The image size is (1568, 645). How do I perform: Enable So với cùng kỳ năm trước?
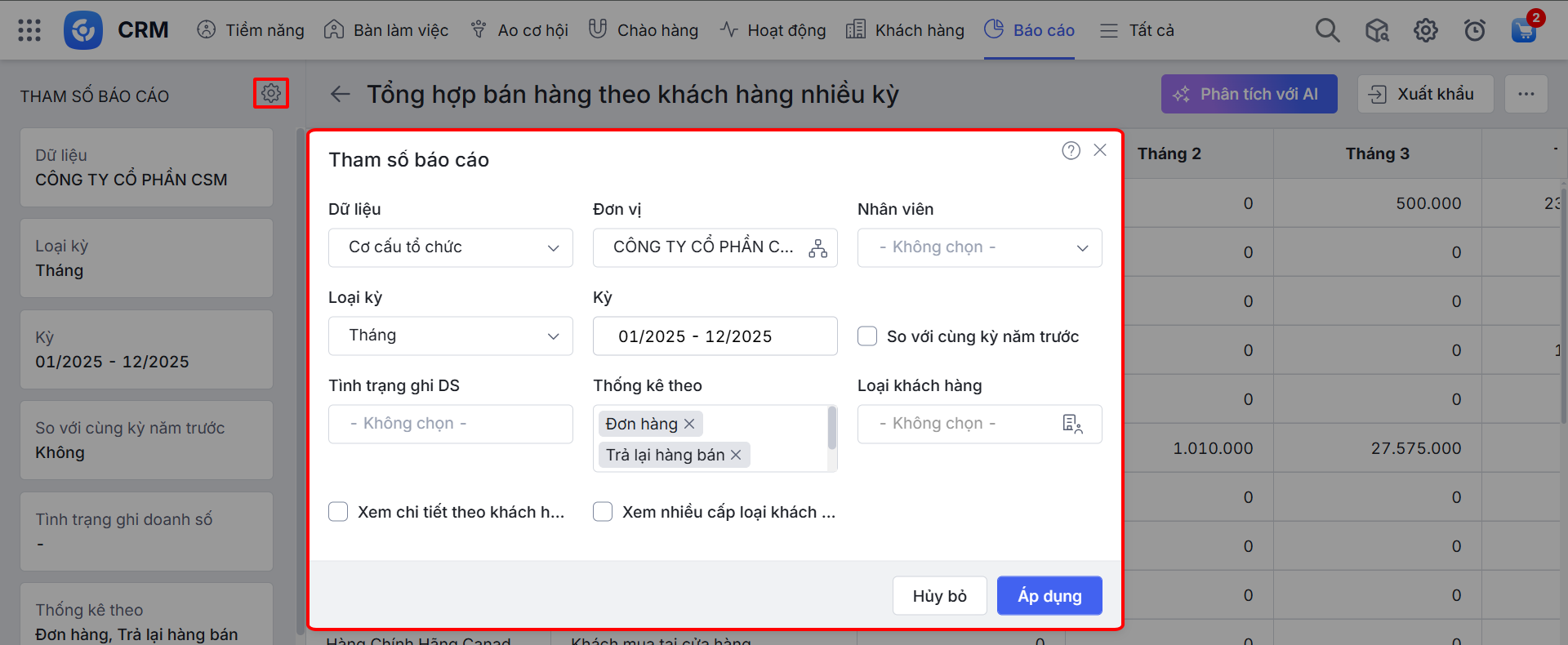pos(867,336)
